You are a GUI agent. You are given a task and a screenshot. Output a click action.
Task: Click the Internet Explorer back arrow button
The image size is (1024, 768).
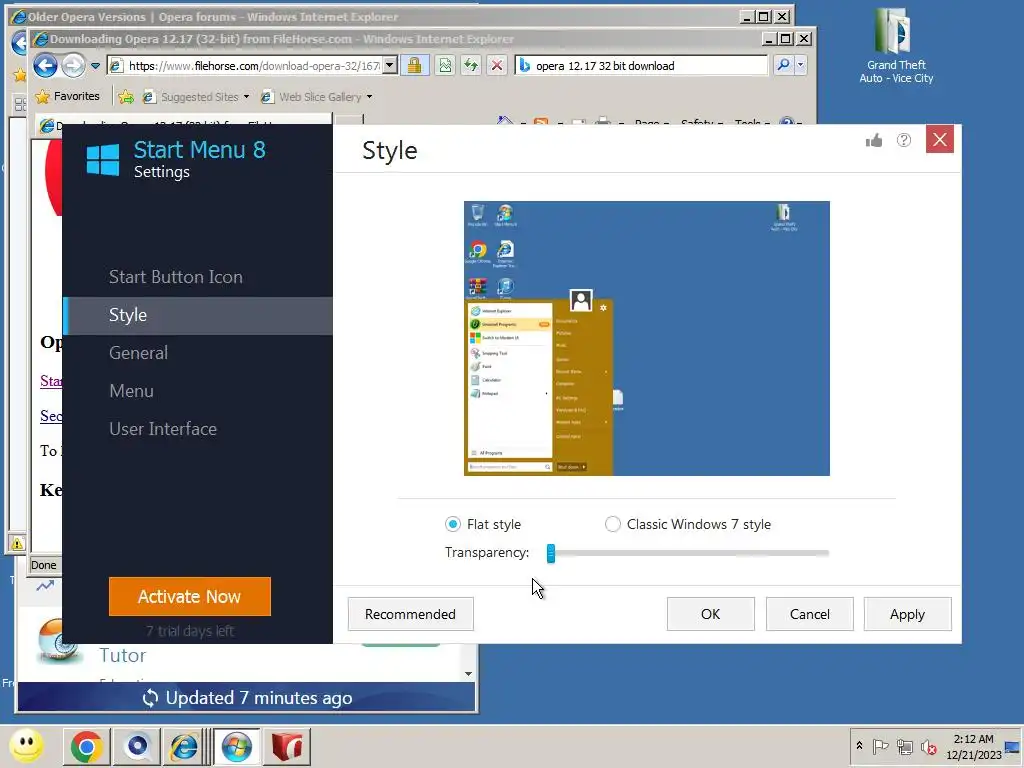pyautogui.click(x=45, y=65)
